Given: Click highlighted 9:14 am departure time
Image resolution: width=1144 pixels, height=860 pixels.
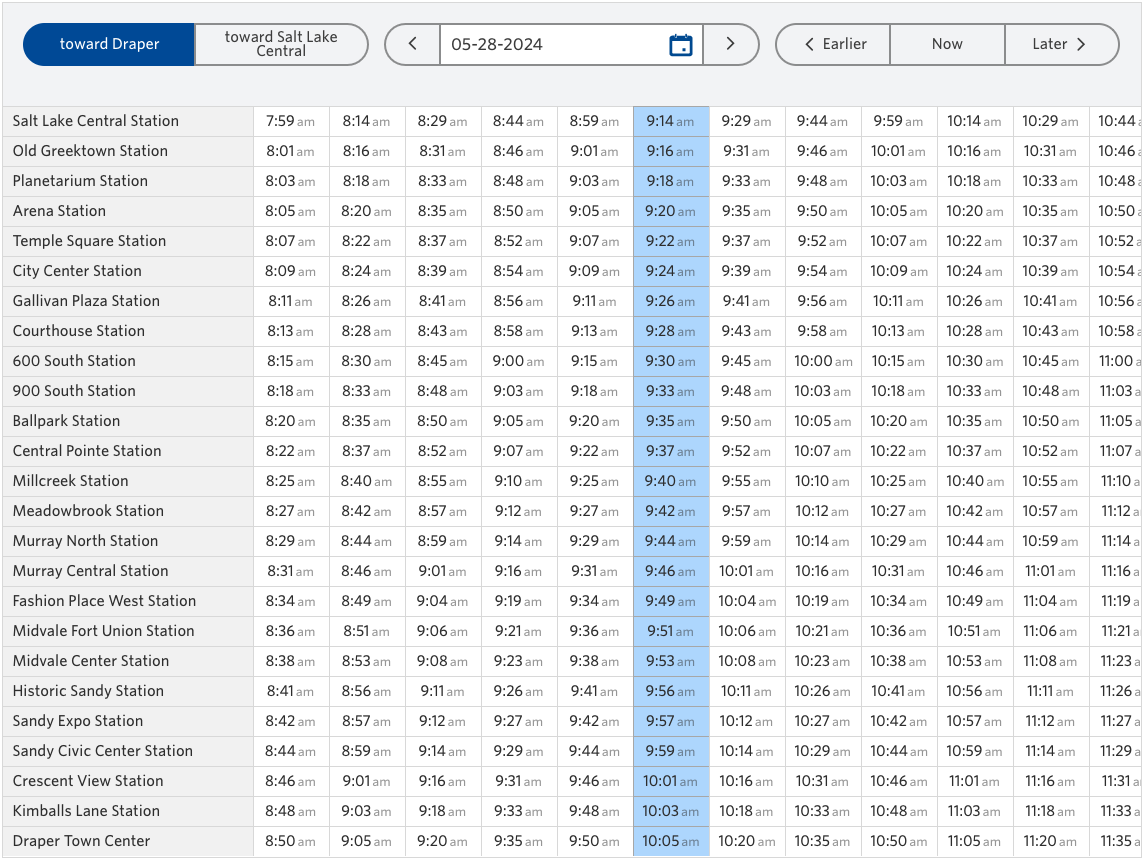Looking at the screenshot, I should [670, 121].
